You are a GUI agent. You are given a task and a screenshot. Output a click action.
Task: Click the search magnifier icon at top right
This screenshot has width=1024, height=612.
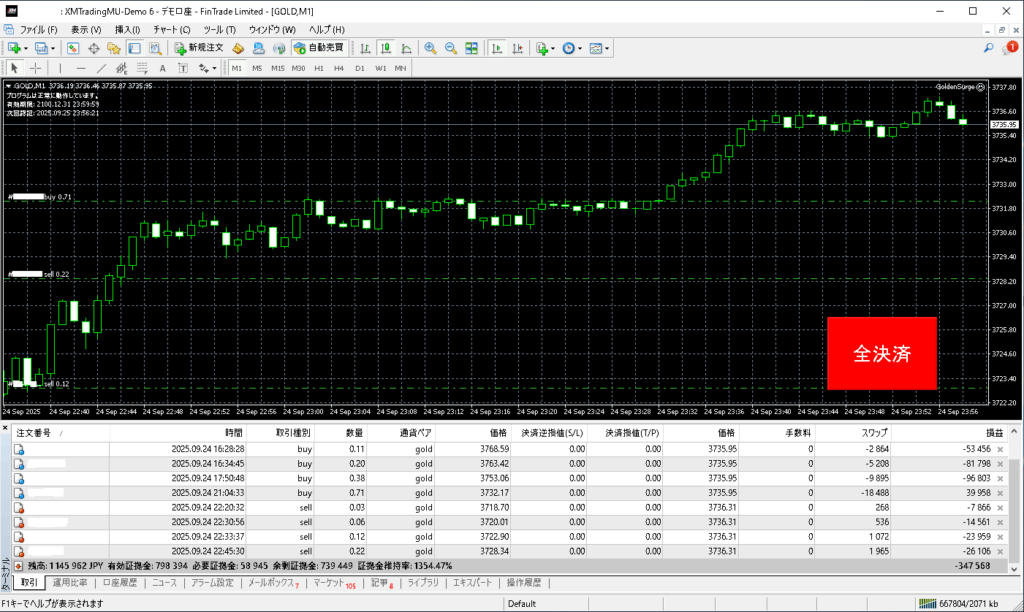pyautogui.click(x=988, y=48)
